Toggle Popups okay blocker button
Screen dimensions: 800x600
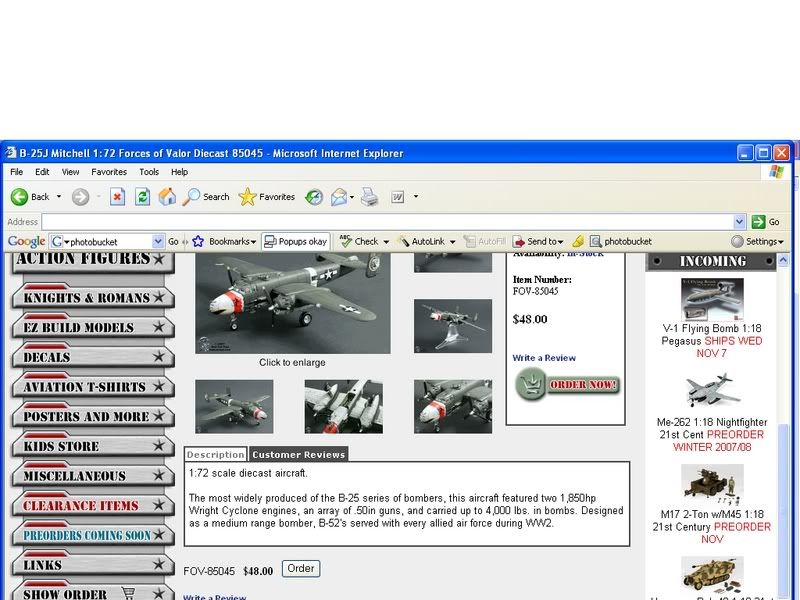296,241
